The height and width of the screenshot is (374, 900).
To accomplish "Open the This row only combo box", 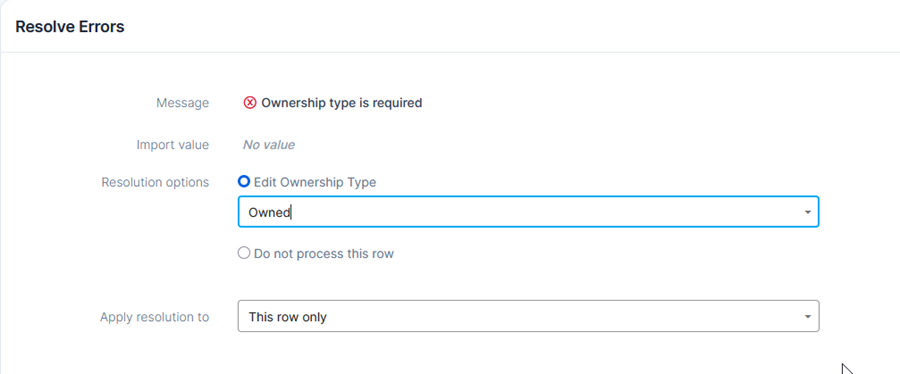I will 528,316.
